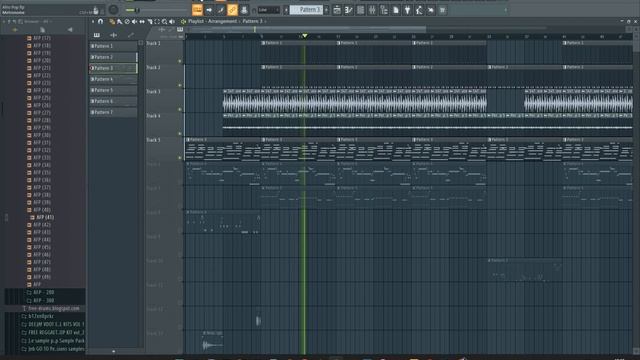Open the plugin picker plug icon
This screenshot has width=640, height=360.
pos(407,10)
